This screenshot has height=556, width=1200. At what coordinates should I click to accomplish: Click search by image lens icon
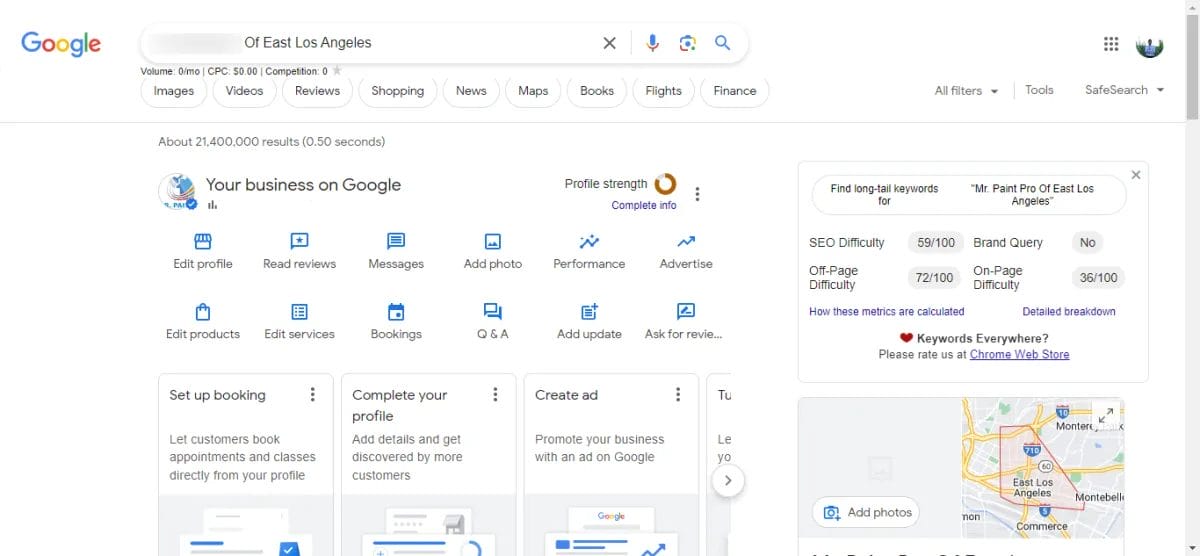click(687, 43)
